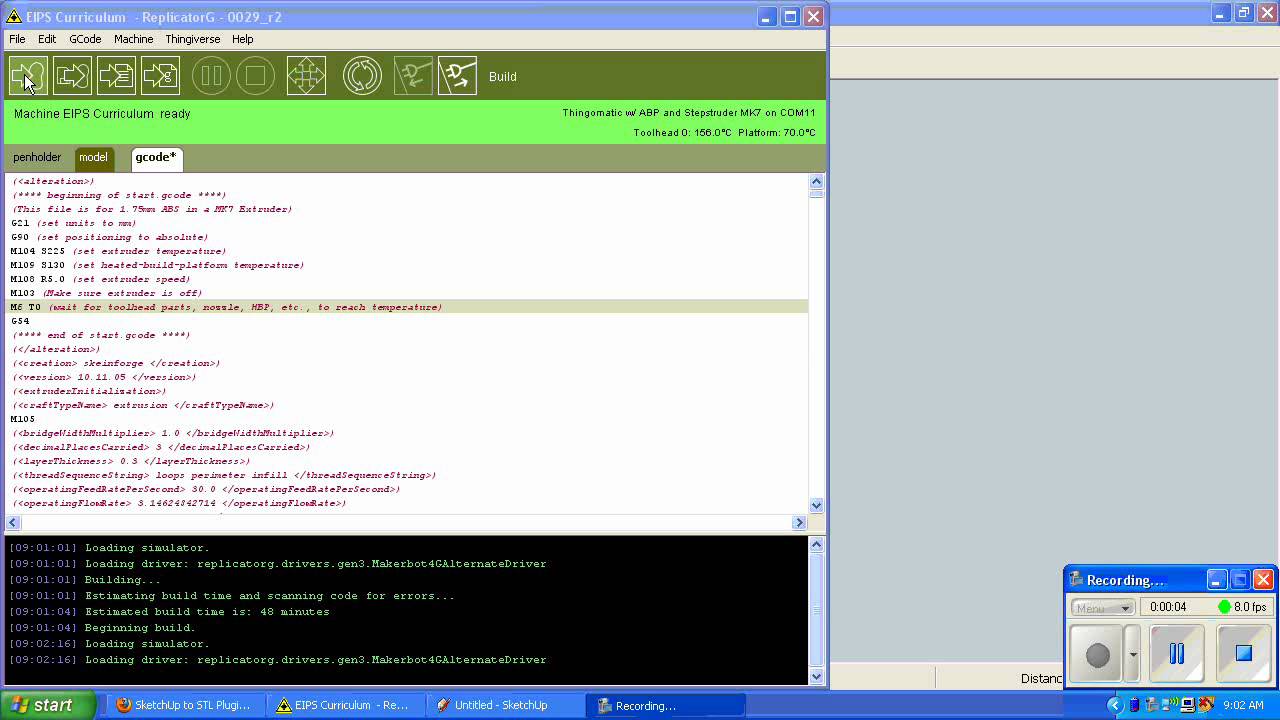Click the wireless network tray icon
1280x720 pixels.
coord(1169,705)
